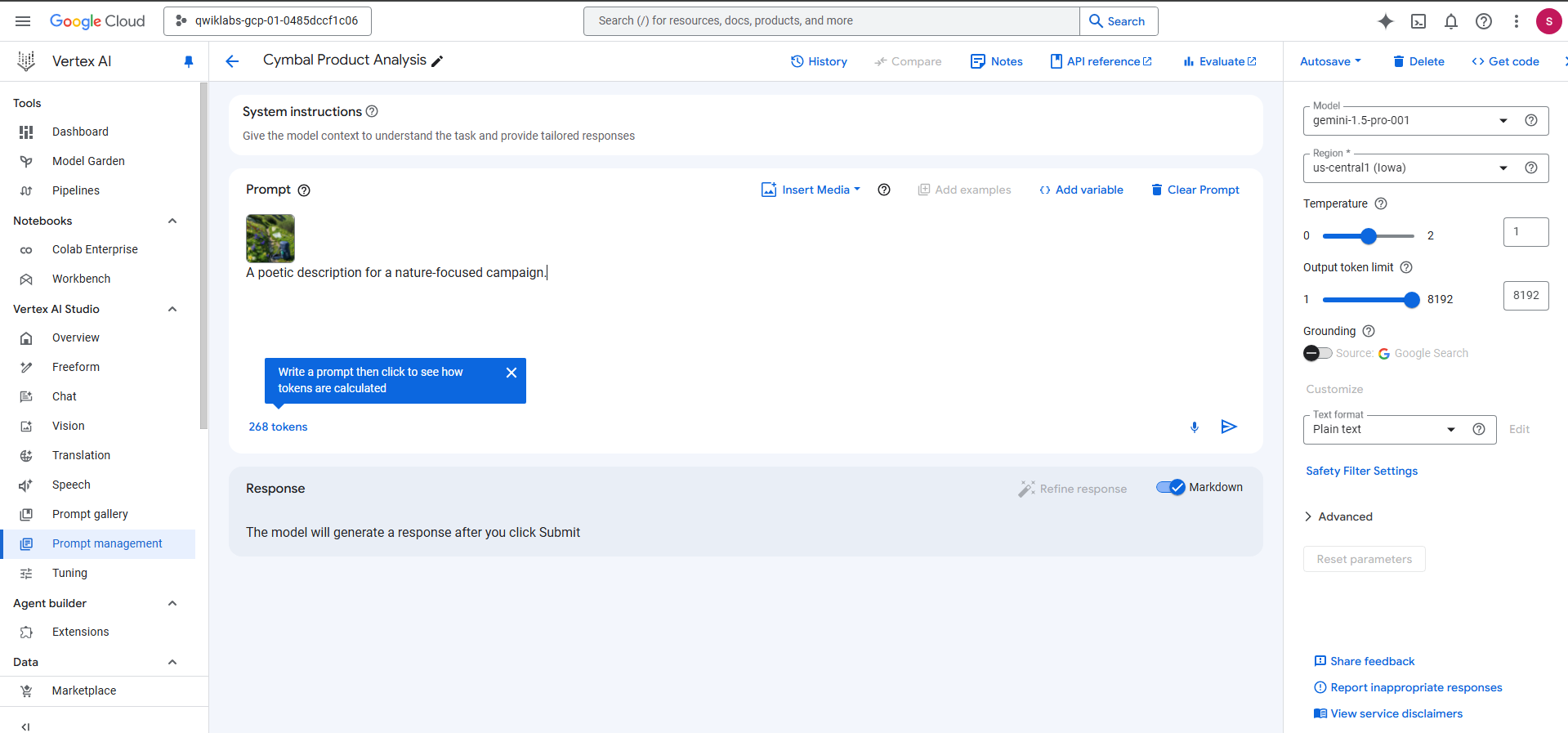Viewport: 1568px width, 733px height.
Task: Expand the Autosave dropdown
Action: point(1330,61)
